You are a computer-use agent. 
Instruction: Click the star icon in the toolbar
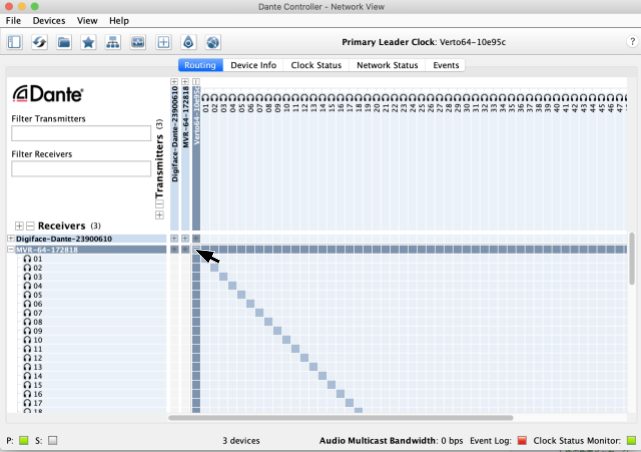pos(88,42)
